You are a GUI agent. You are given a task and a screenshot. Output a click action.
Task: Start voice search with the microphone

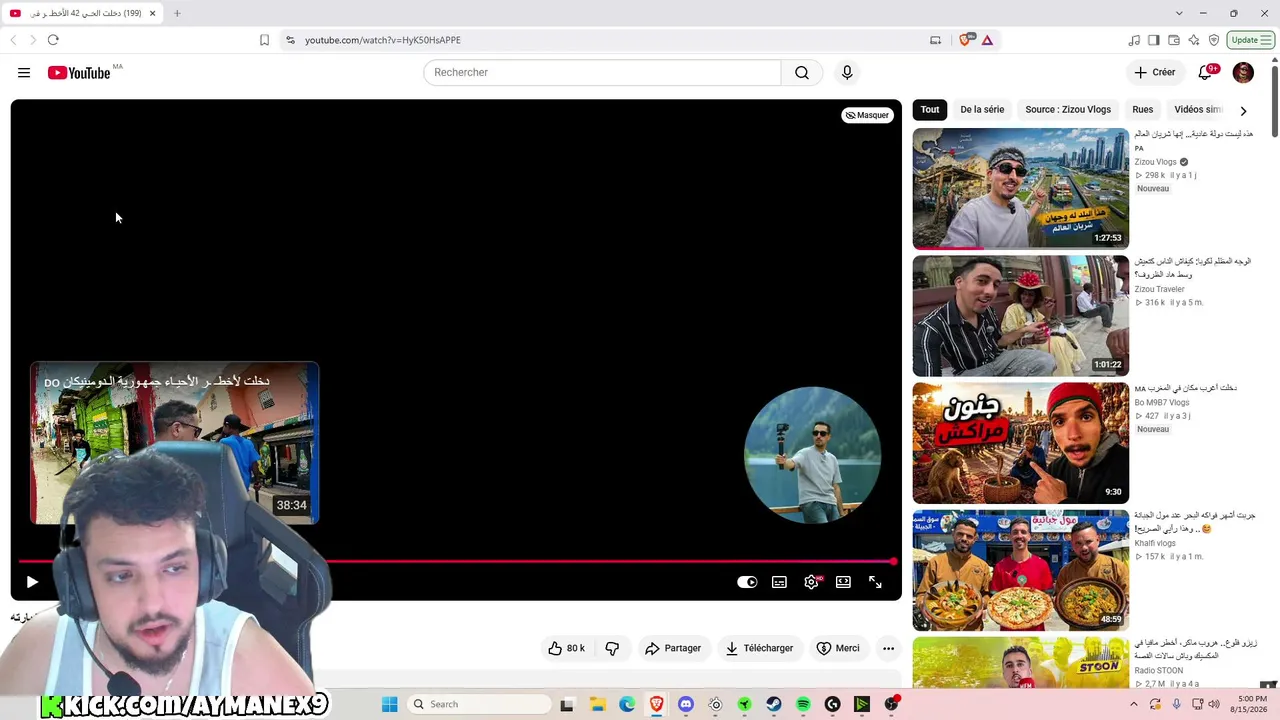tap(847, 73)
